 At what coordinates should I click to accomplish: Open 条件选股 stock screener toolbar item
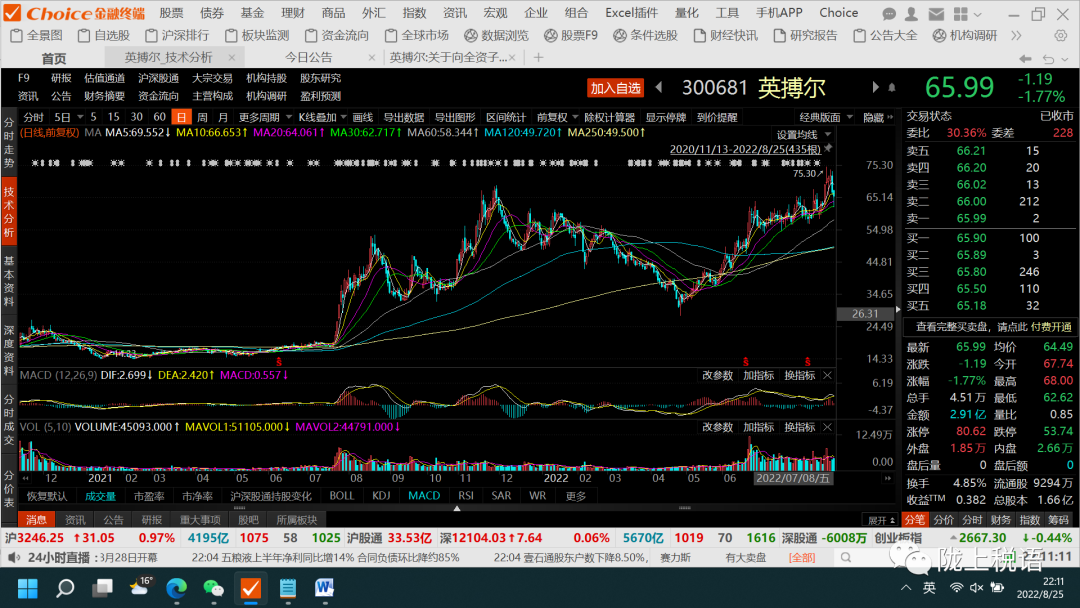(x=645, y=35)
